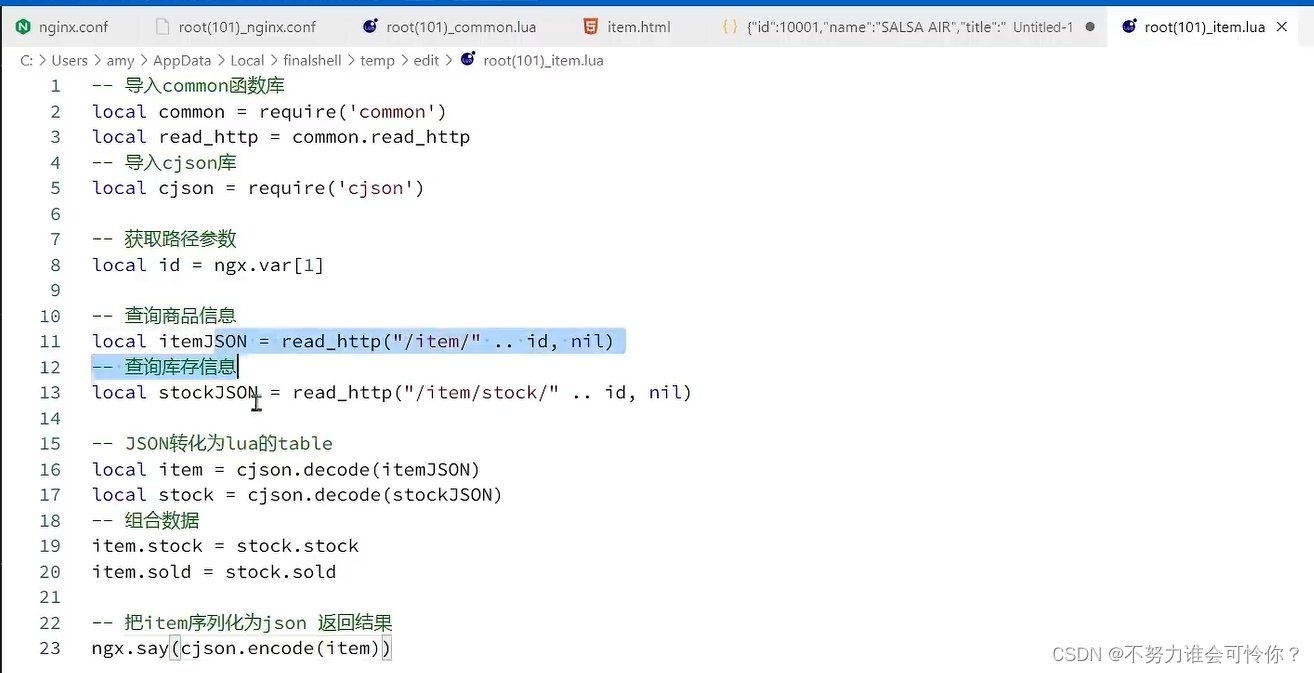Image resolution: width=1314 pixels, height=673 pixels.
Task: Click 'ngx.var[1]' on line 8
Action: coord(269,265)
